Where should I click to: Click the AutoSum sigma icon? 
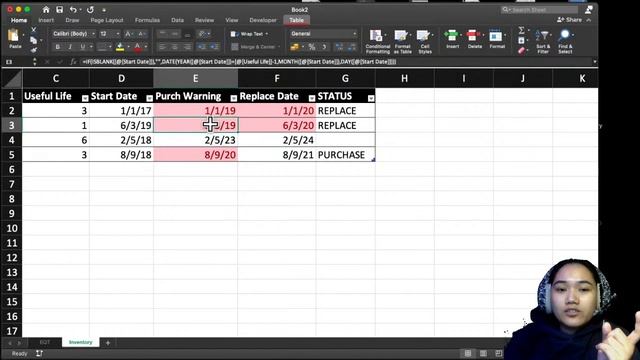tap(521, 30)
